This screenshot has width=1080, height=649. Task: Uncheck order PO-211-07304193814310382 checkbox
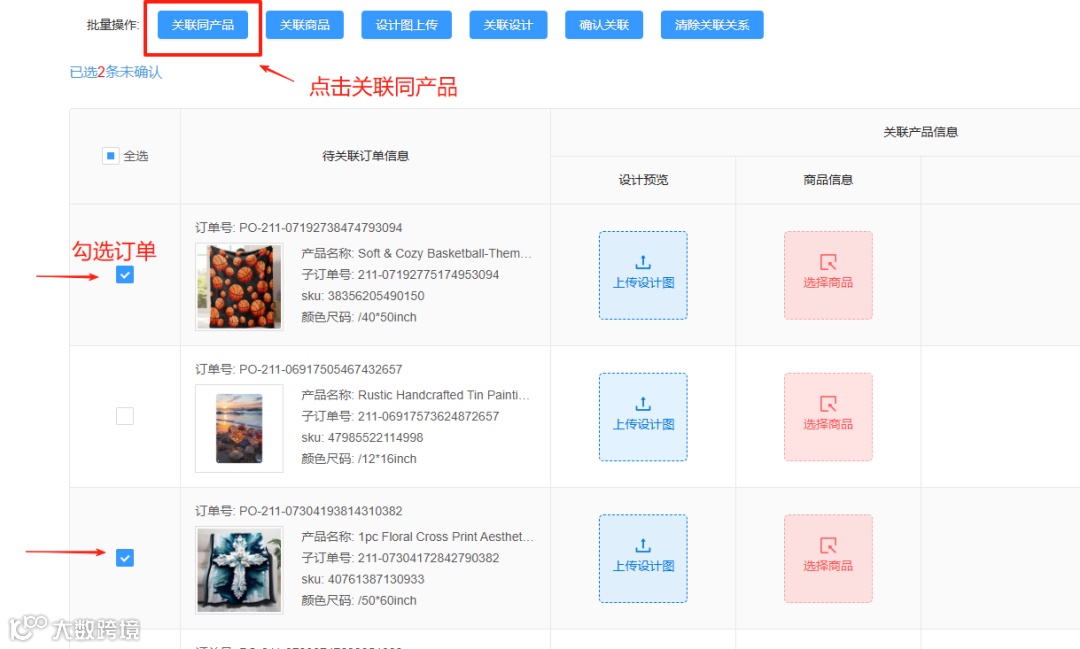click(x=125, y=557)
